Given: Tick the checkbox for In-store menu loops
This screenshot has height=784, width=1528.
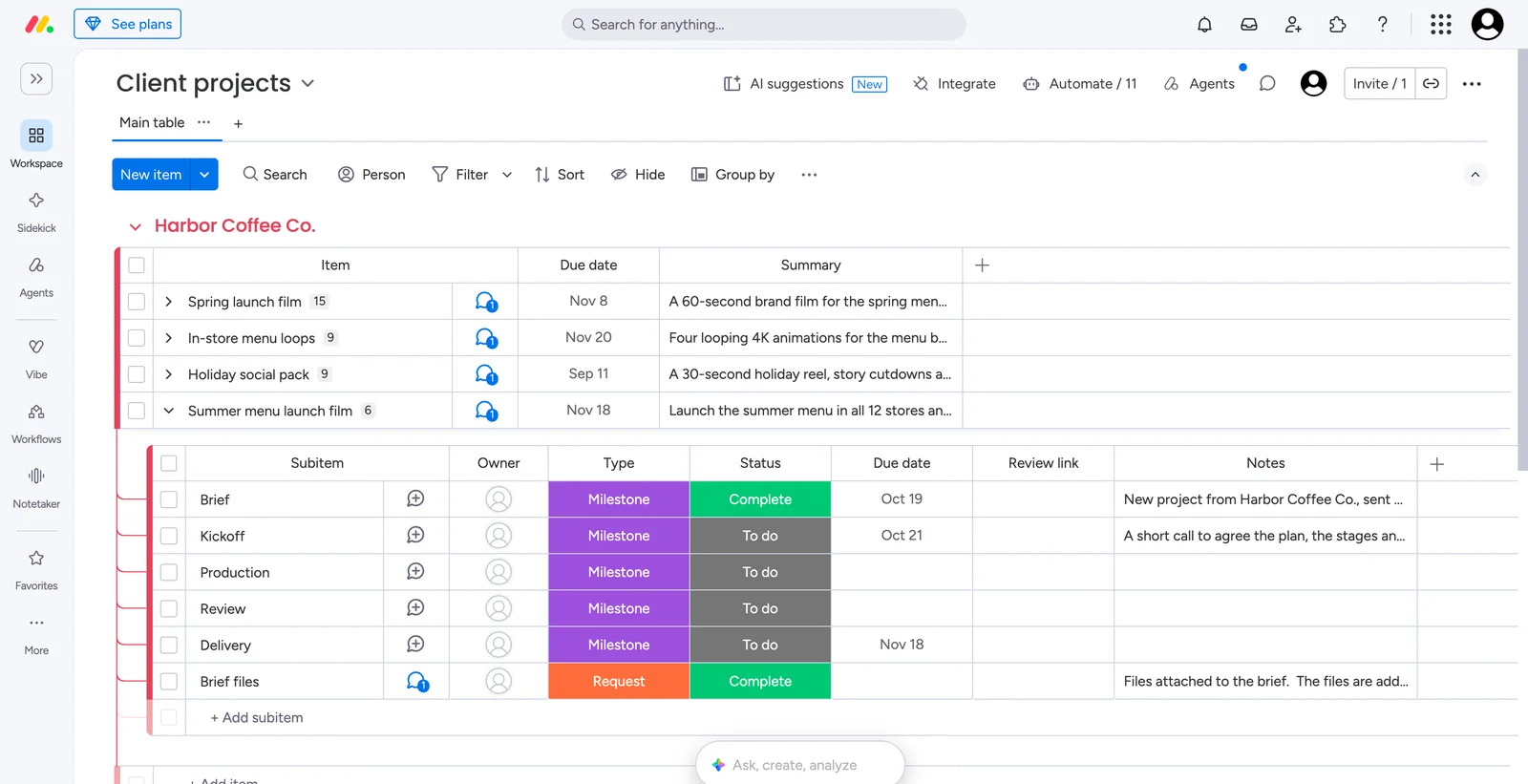Looking at the screenshot, I should pos(137,338).
